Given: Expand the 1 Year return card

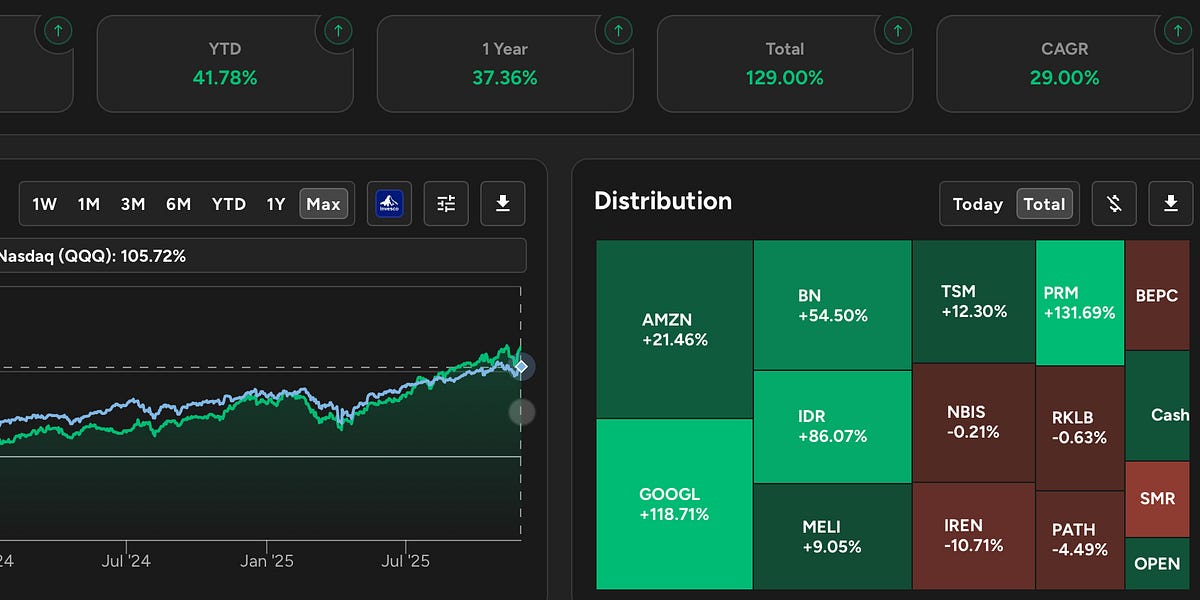Looking at the screenshot, I should click(x=504, y=64).
